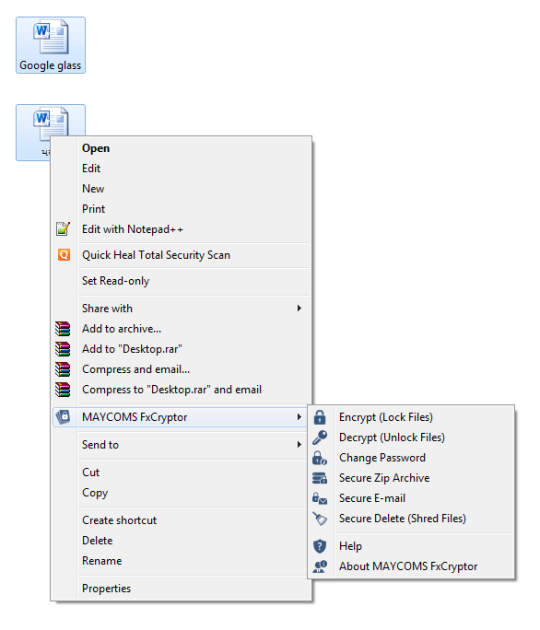Image resolution: width=540 pixels, height=630 pixels.
Task: Click WinRAR icon beside Add to archive
Action: (63, 329)
